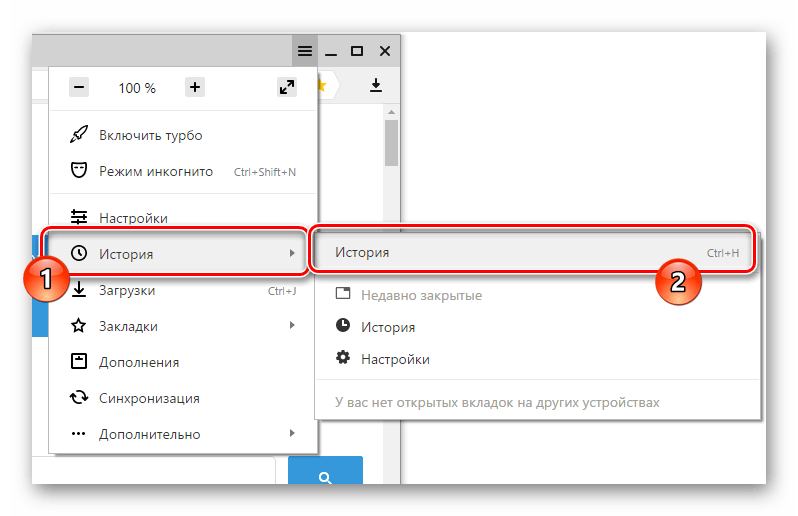Open the hamburger main menu button
This screenshot has width=798, height=516.
pos(305,51)
